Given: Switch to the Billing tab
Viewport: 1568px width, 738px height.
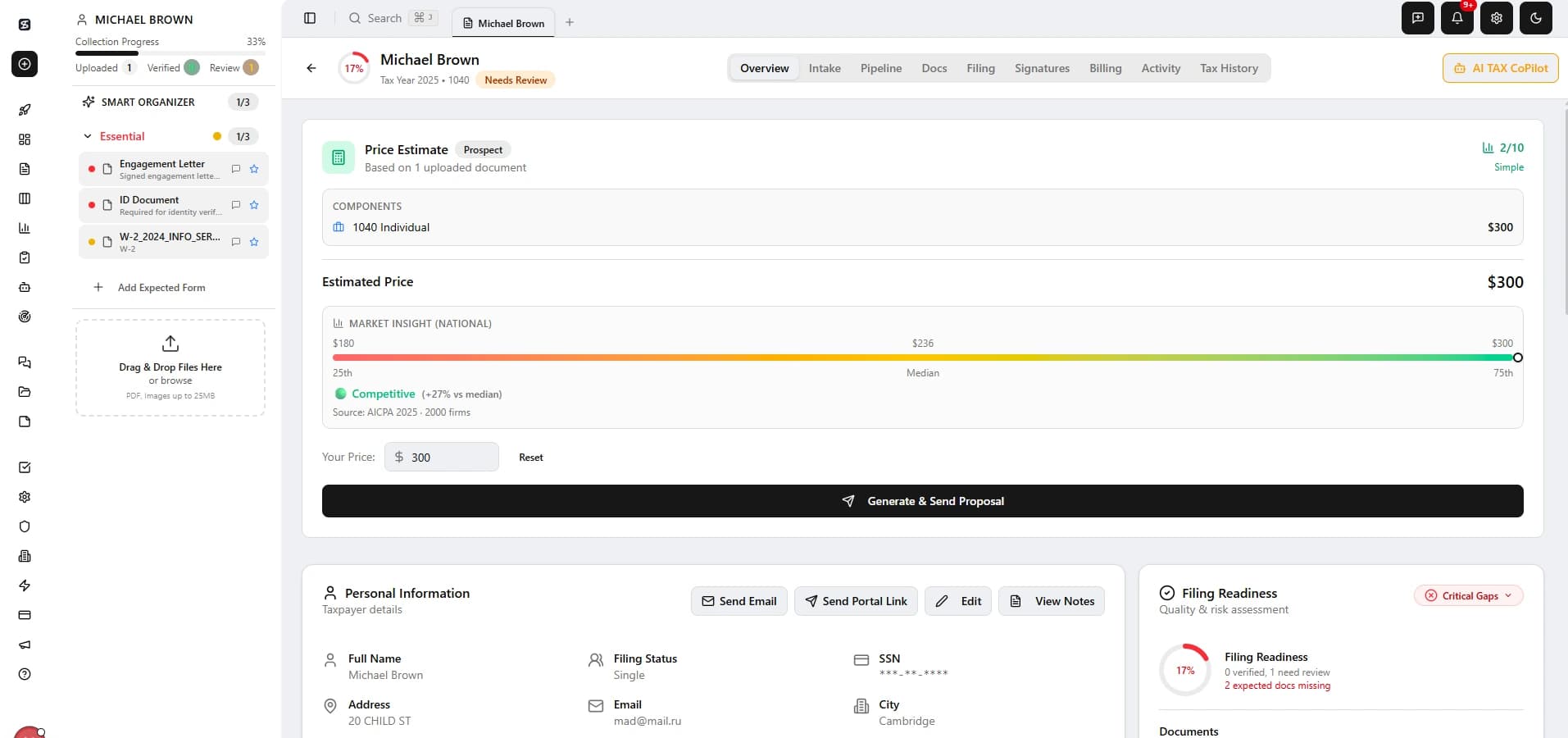Looking at the screenshot, I should 1105,68.
